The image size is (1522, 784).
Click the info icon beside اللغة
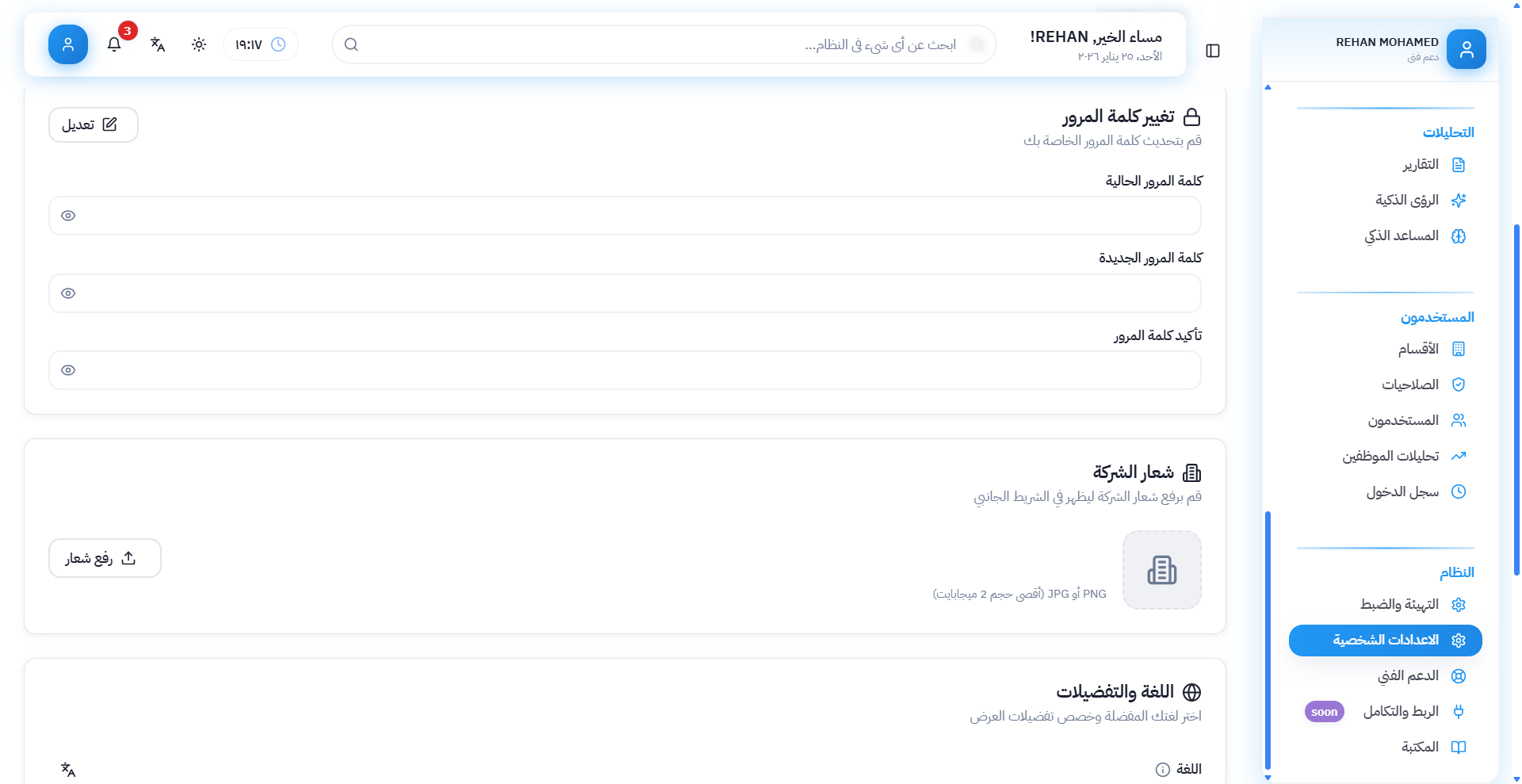click(1162, 770)
